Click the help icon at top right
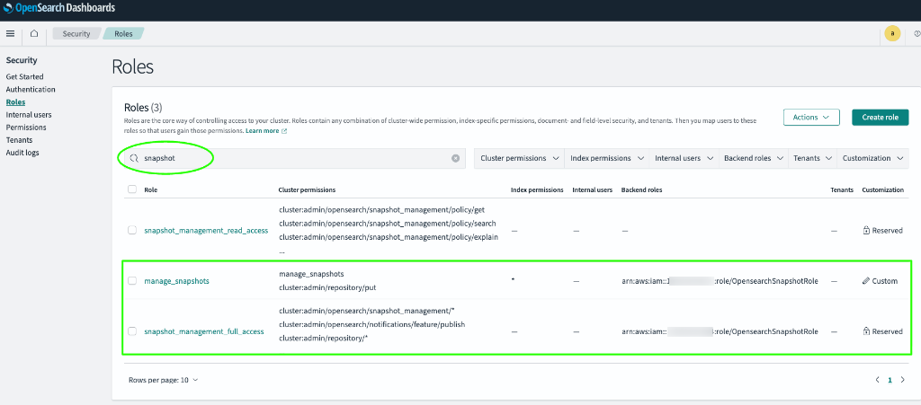Viewport: 921px width, 405px height. (x=917, y=33)
